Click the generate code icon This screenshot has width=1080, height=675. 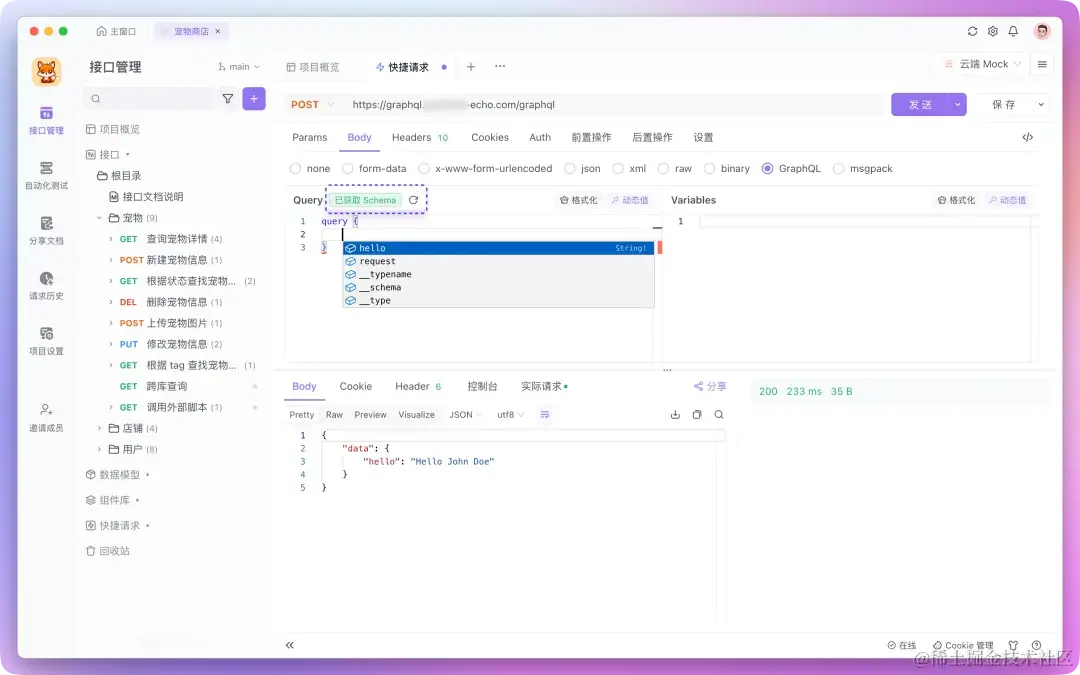tap(1028, 137)
